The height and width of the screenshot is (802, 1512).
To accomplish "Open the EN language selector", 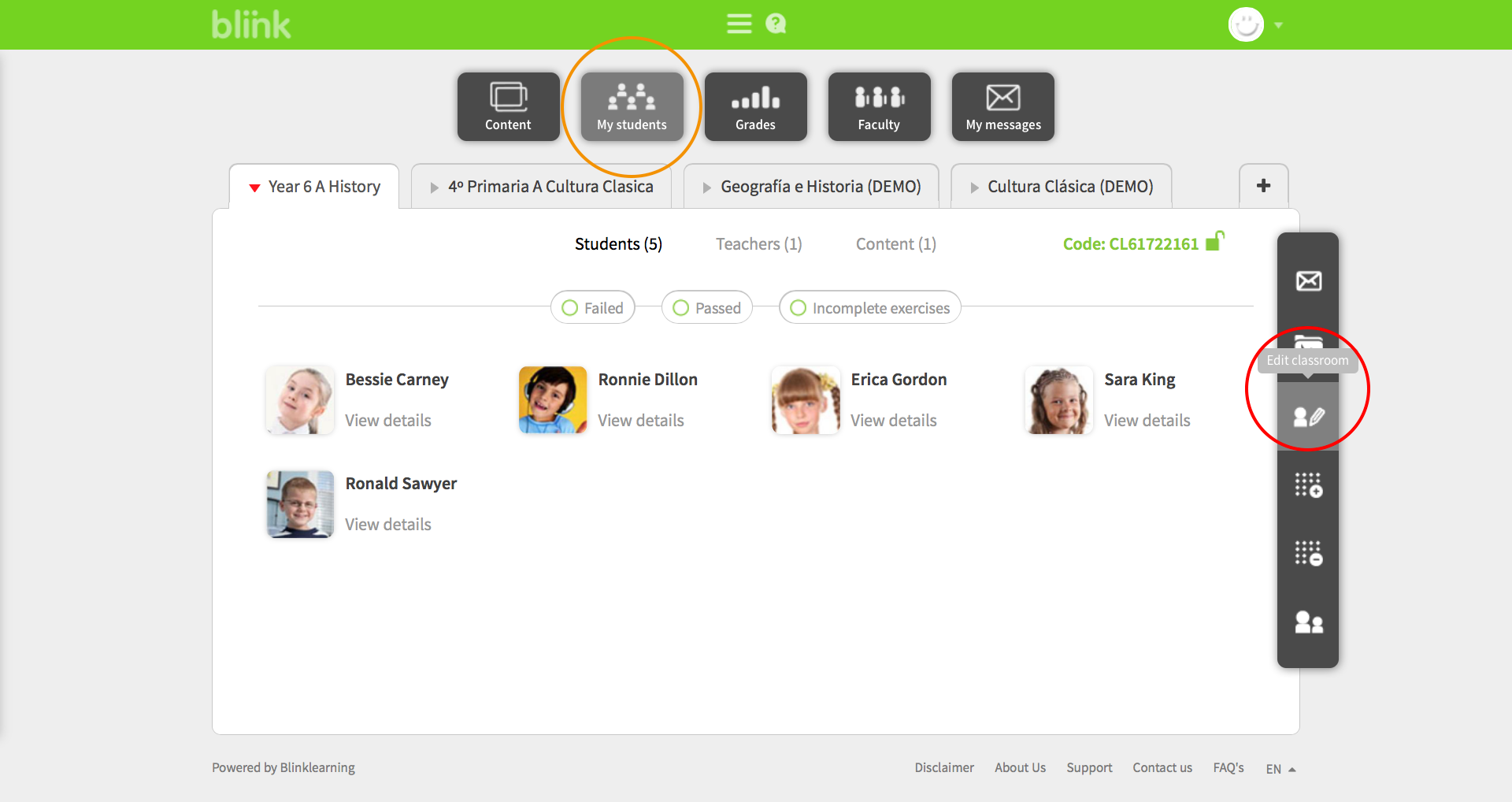I will click(1277, 768).
